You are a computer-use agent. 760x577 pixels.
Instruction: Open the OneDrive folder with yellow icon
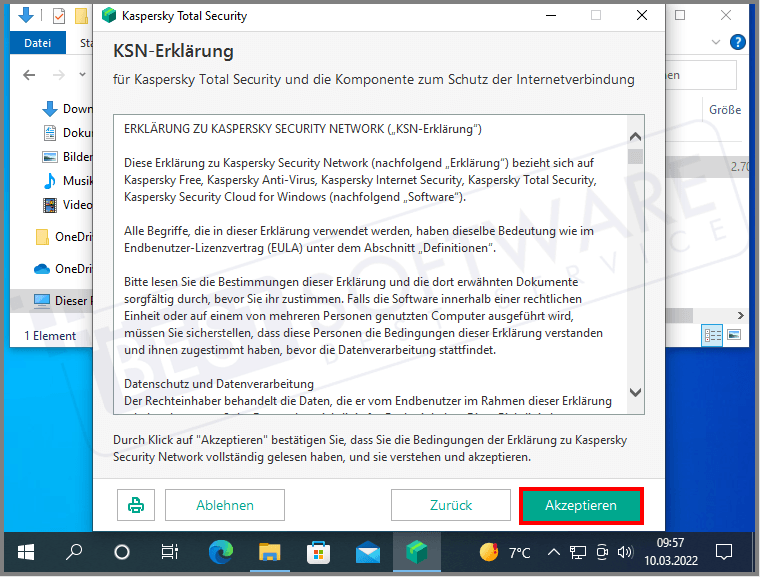[63, 237]
